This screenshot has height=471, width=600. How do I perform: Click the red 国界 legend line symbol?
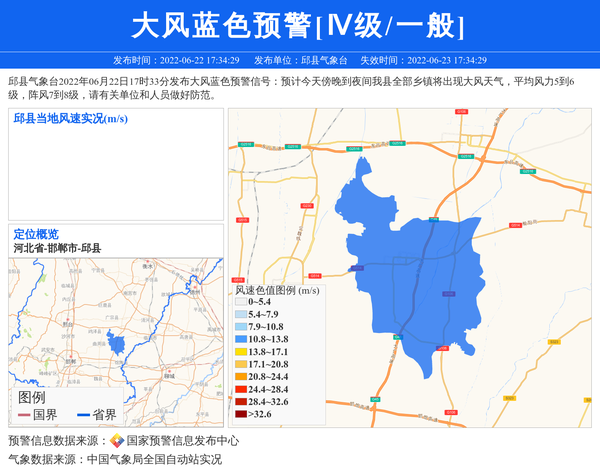point(23,415)
